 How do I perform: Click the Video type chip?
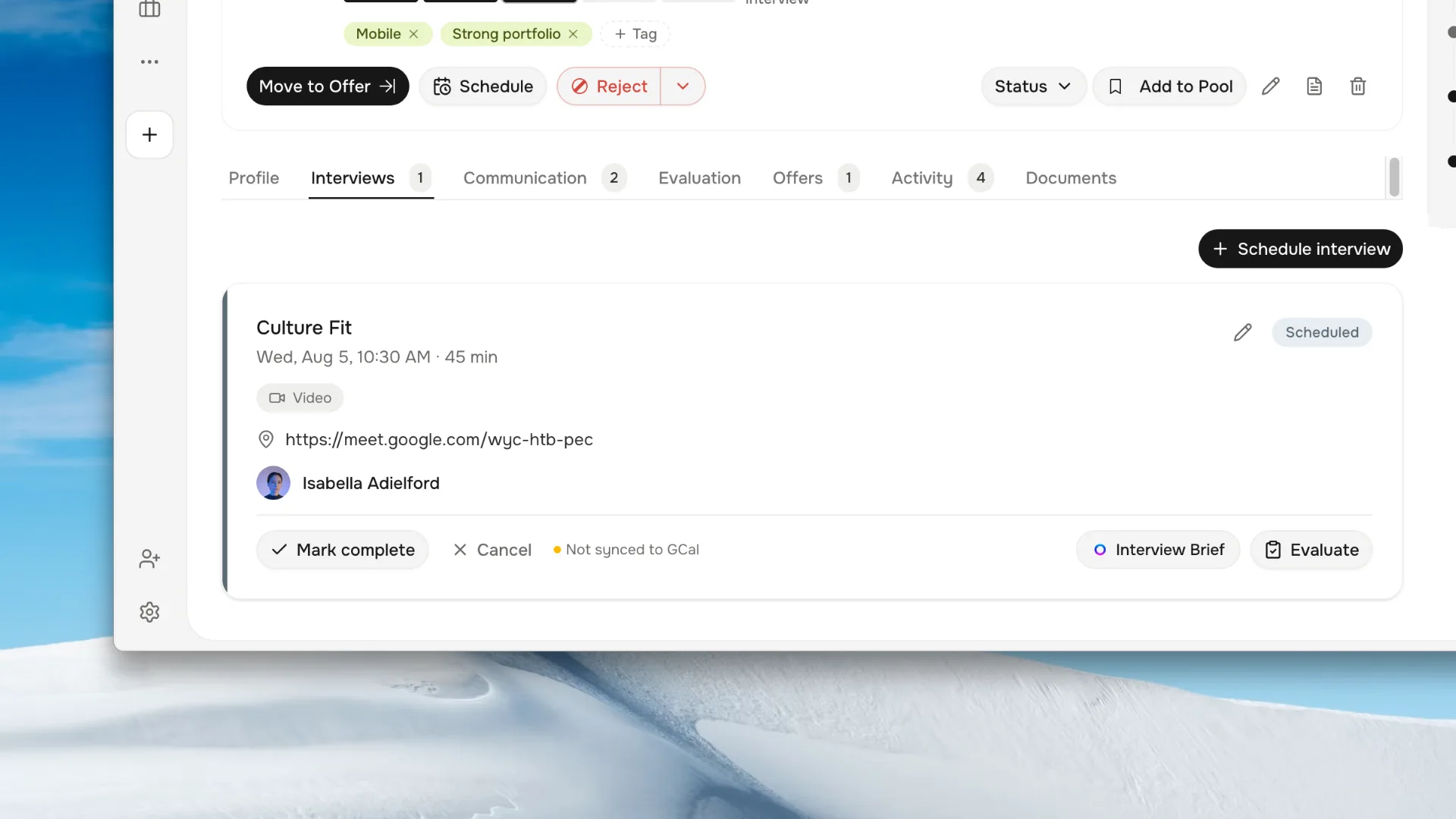[x=300, y=398]
